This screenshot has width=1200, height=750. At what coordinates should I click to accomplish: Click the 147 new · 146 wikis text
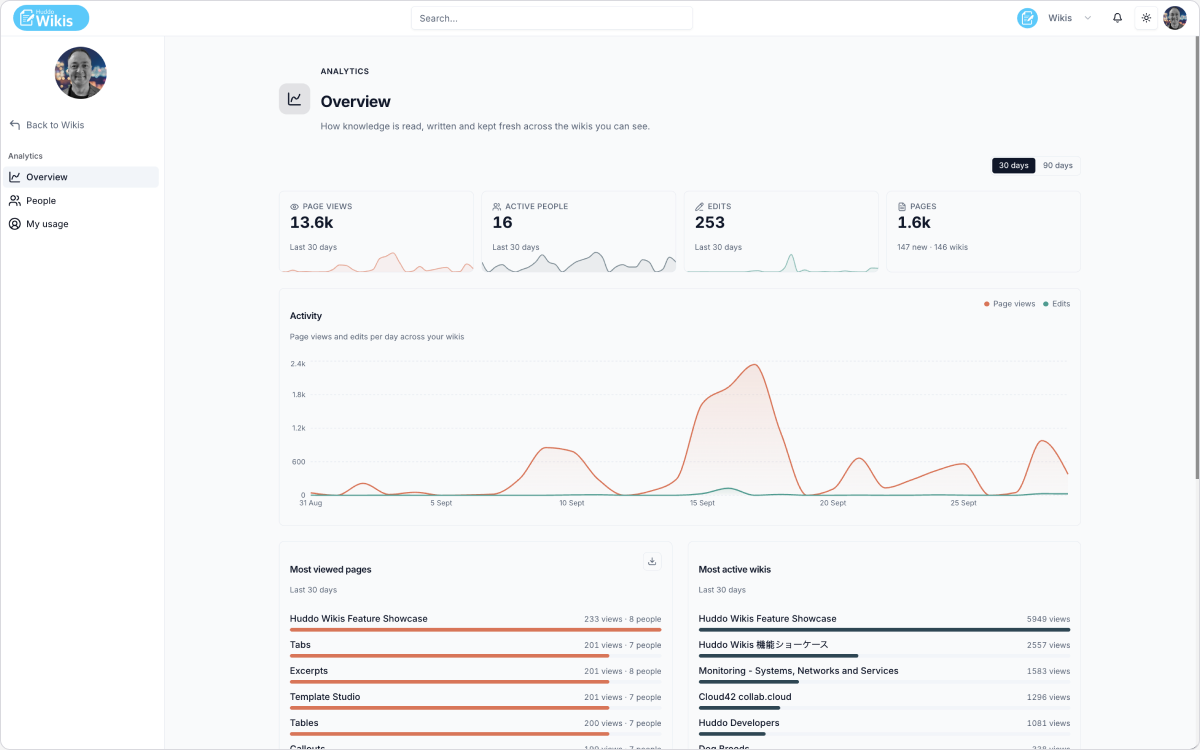click(x=932, y=247)
